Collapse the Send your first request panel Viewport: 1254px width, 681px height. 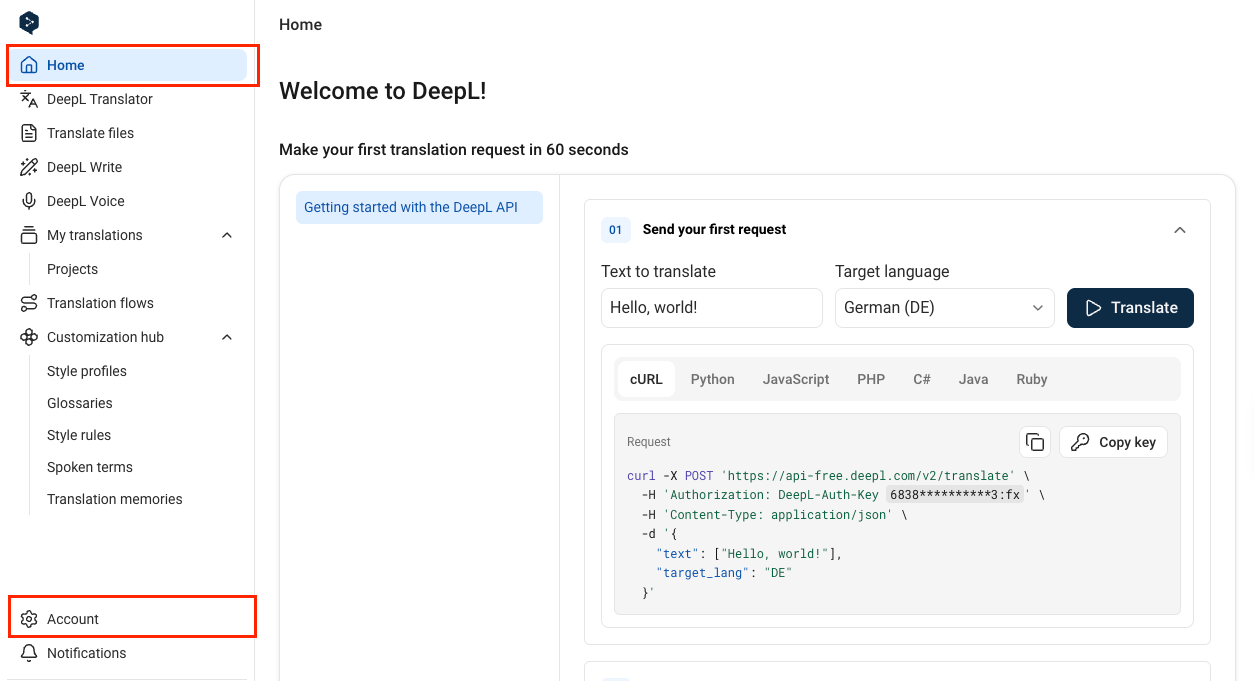pyautogui.click(x=1180, y=230)
